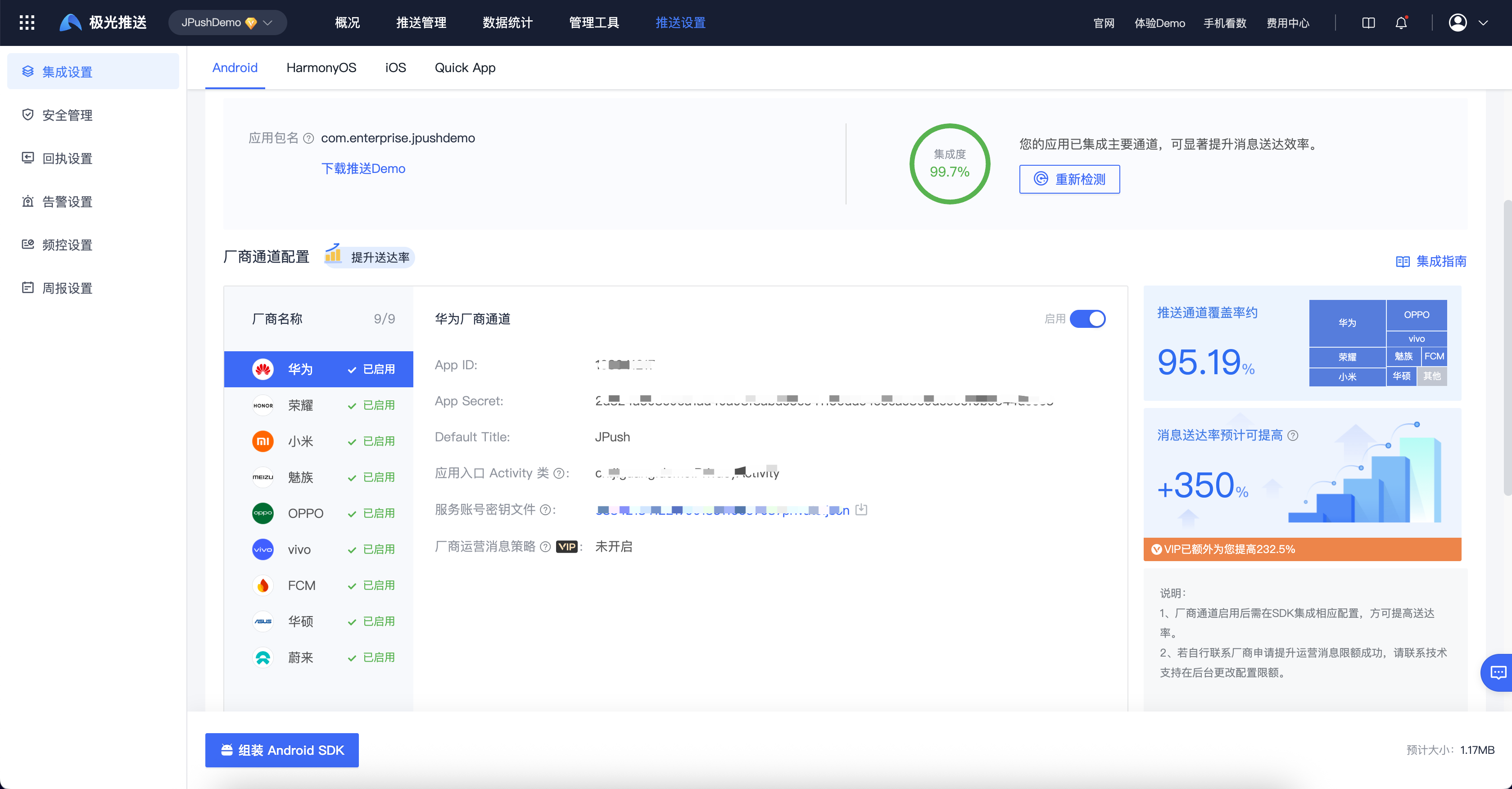1512x789 pixels.
Task: Click the 下载推送Demo link
Action: [363, 169]
